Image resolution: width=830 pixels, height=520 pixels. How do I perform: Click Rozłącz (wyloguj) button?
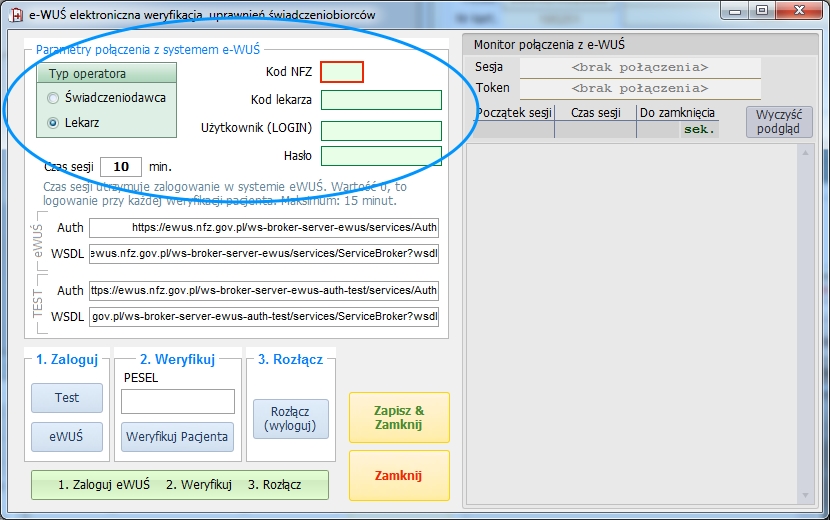pyautogui.click(x=291, y=418)
